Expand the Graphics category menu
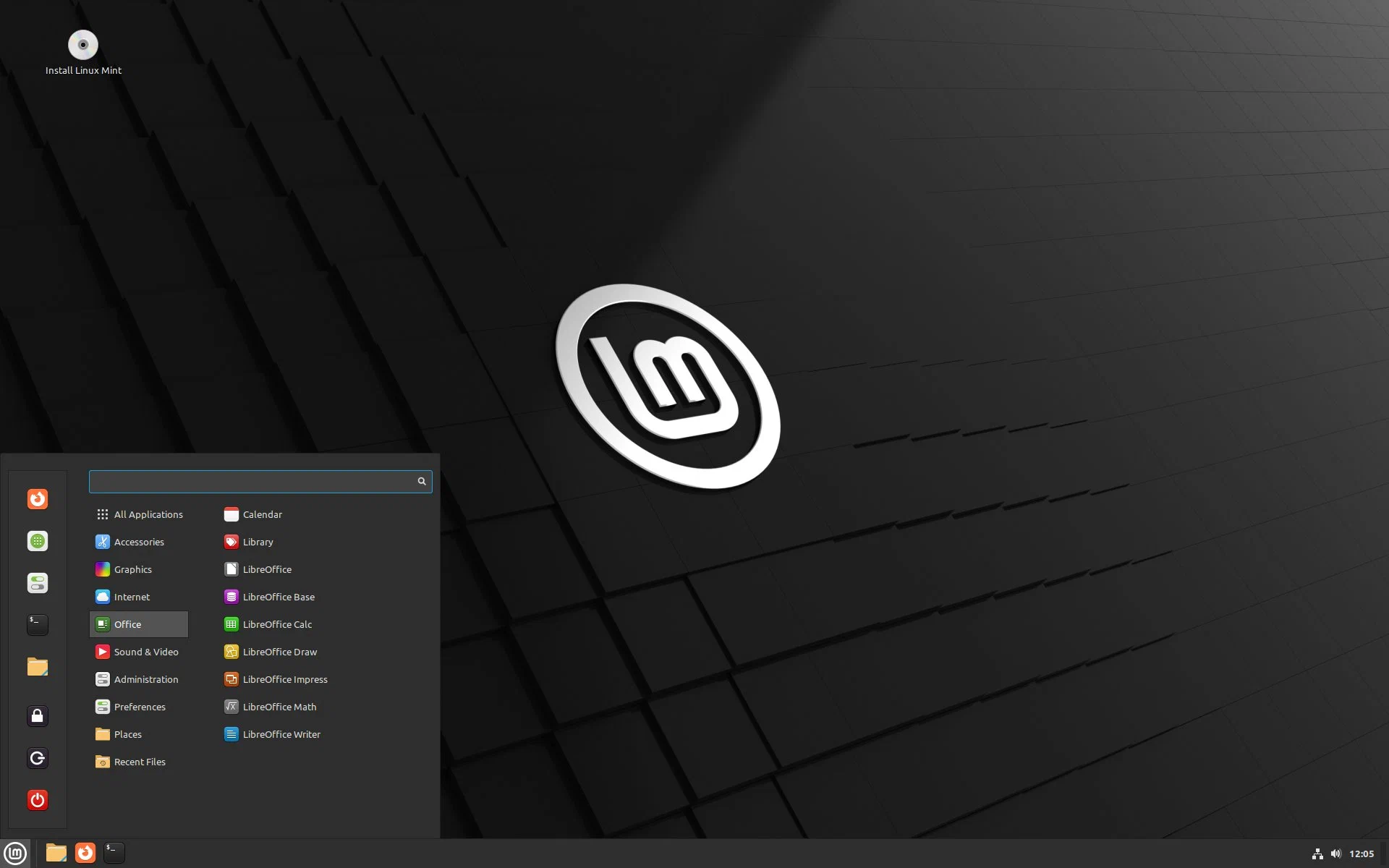This screenshot has height=868, width=1389. point(132,569)
